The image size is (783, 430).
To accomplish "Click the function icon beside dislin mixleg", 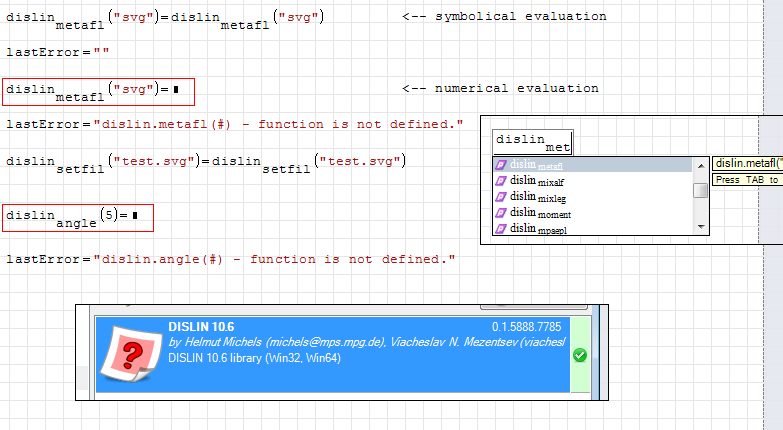I will 501,197.
